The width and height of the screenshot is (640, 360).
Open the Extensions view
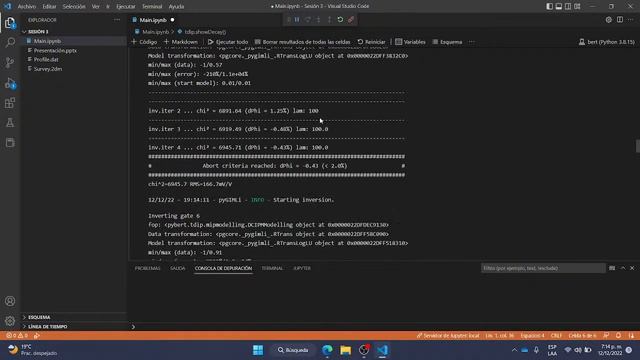click(10, 103)
